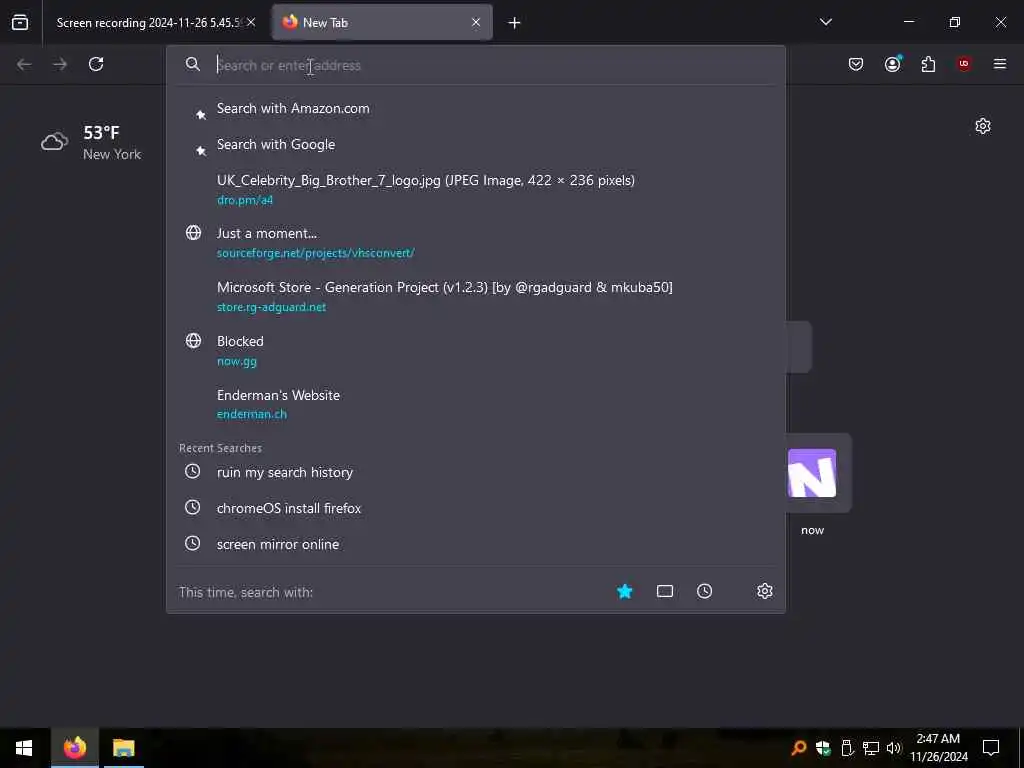Open the Action Center notifications icon
1024x768 pixels.
991,748
